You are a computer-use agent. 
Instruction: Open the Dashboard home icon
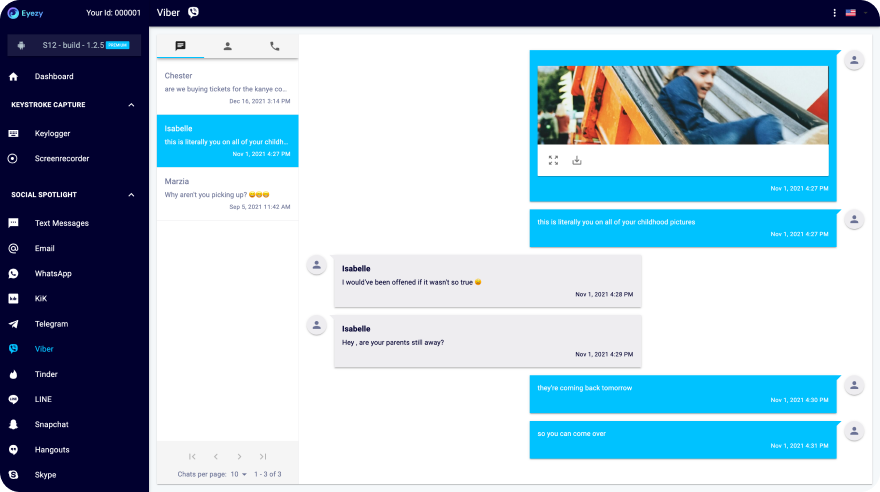click(x=13, y=76)
